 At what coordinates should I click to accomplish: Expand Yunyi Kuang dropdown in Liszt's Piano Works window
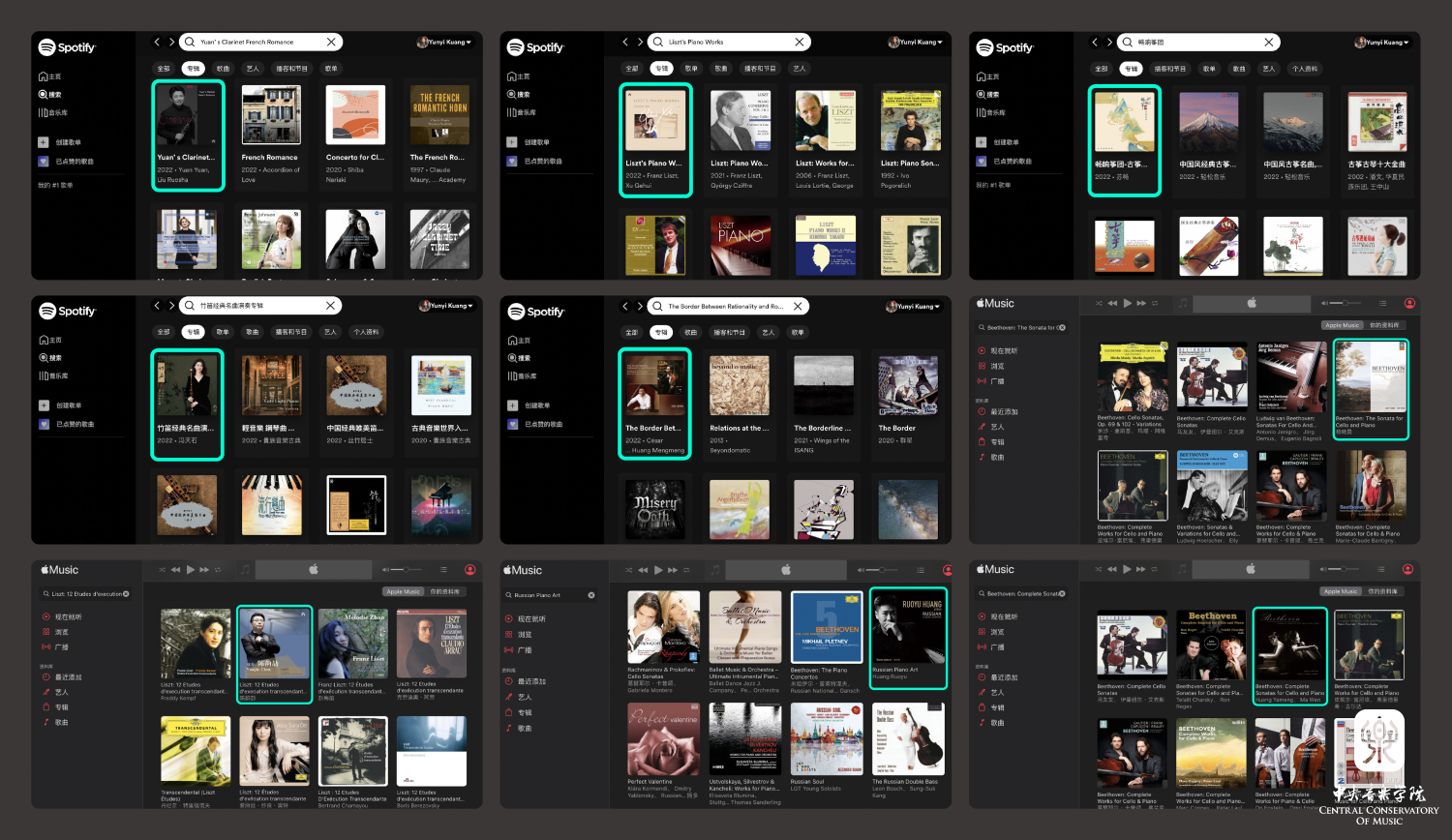click(915, 42)
